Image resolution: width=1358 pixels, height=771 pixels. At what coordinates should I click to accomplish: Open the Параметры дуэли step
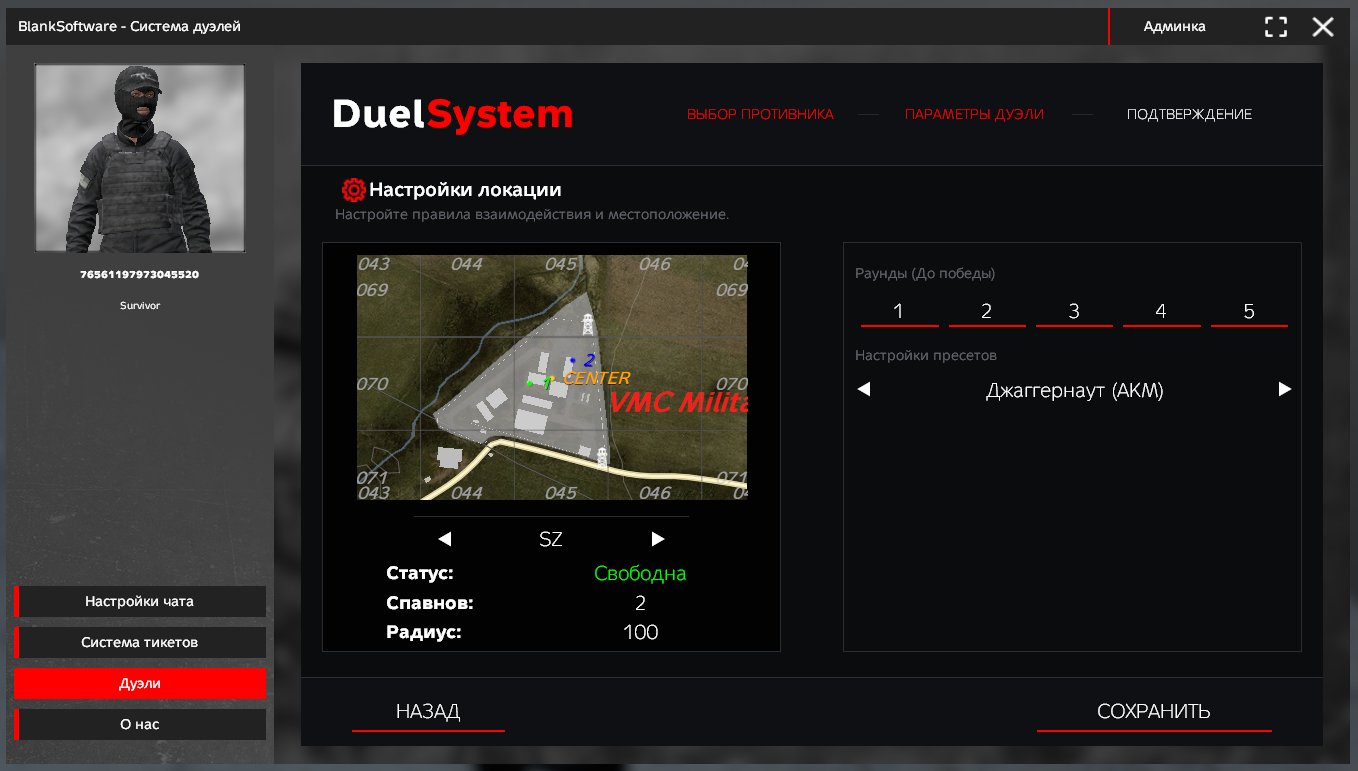coord(974,114)
